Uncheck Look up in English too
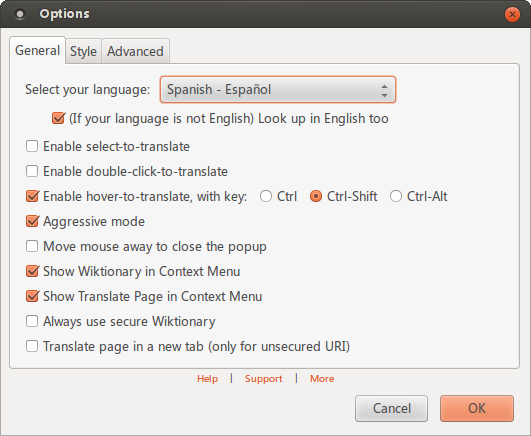 point(58,118)
